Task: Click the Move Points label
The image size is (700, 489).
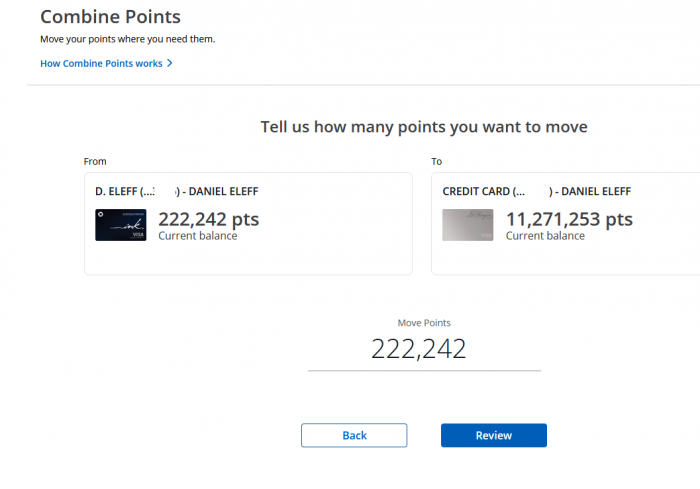Action: (424, 323)
